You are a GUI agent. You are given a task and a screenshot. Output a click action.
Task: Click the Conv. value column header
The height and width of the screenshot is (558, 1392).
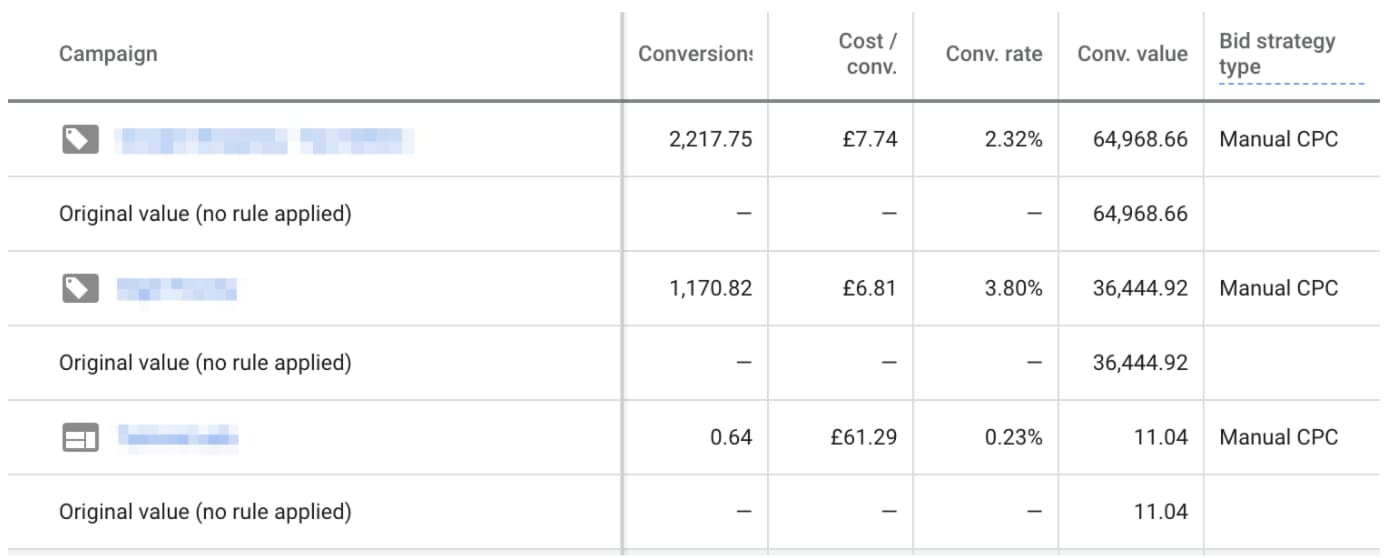1132,54
